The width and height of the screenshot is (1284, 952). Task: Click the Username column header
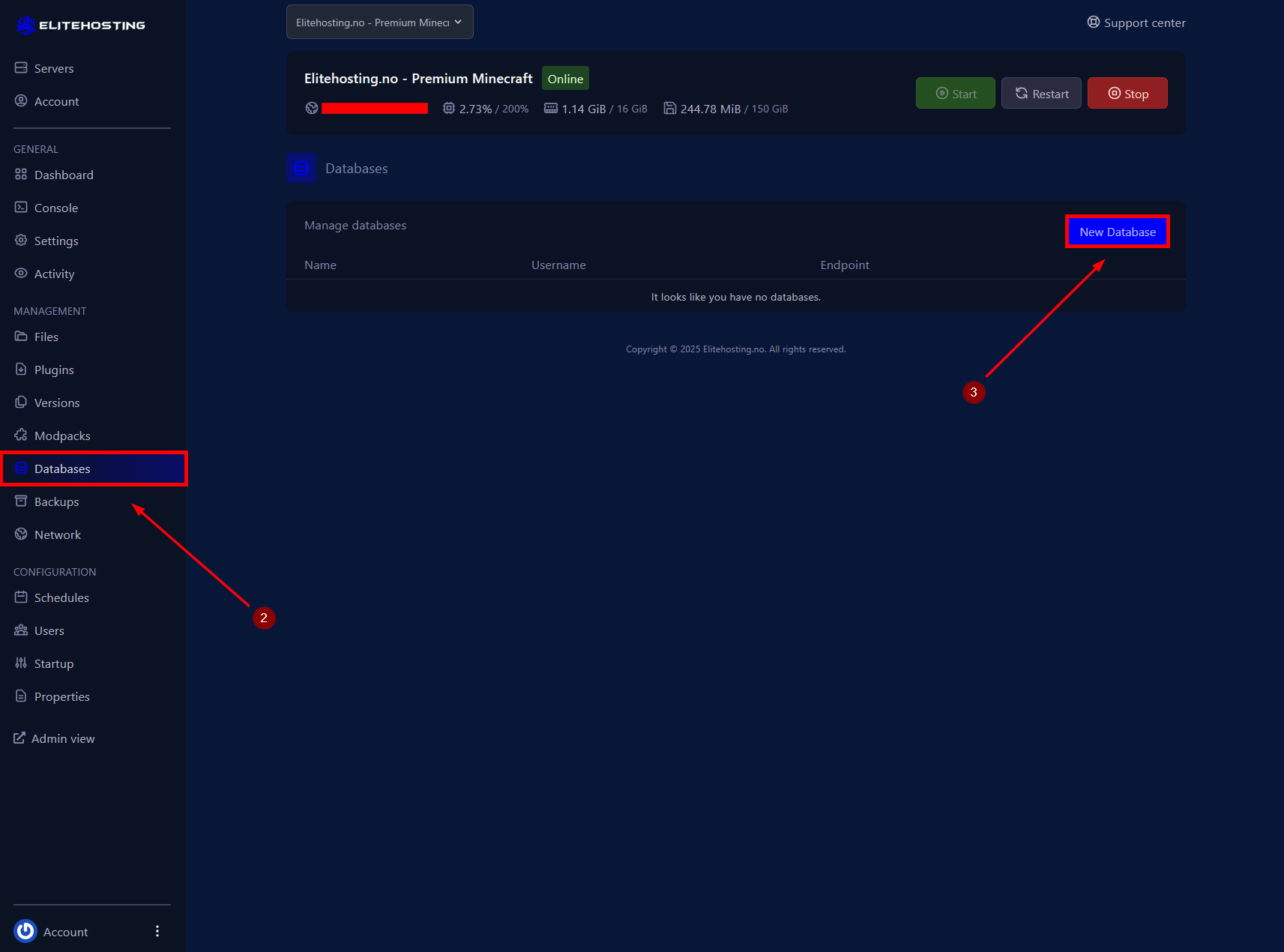558,265
